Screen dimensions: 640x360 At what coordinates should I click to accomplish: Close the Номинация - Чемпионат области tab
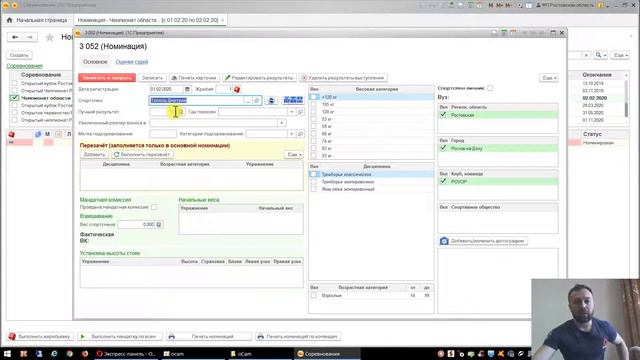[222, 20]
